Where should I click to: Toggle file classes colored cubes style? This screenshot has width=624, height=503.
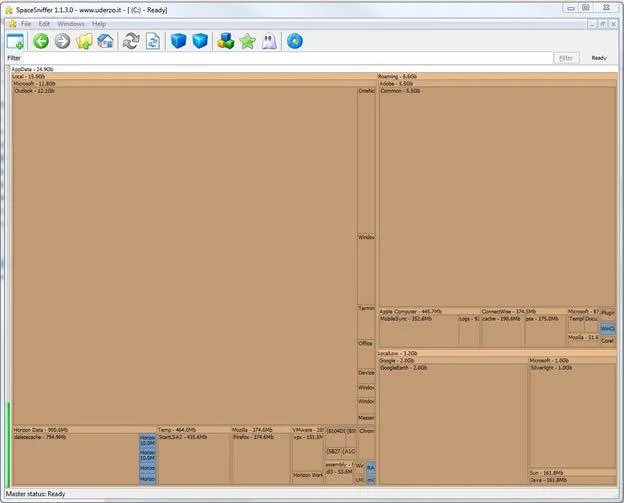226,41
